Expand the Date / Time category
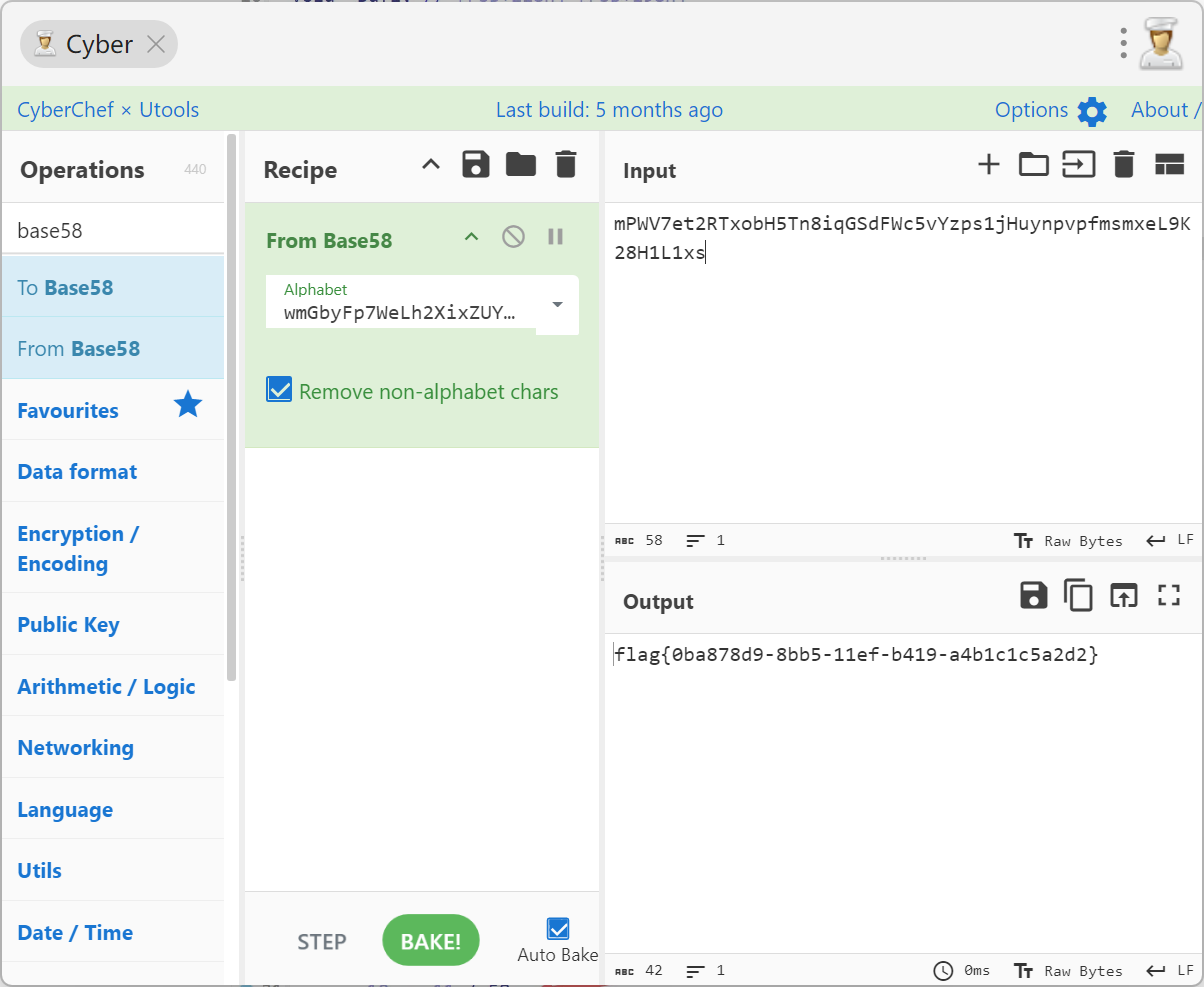The width and height of the screenshot is (1204, 987). (113, 932)
